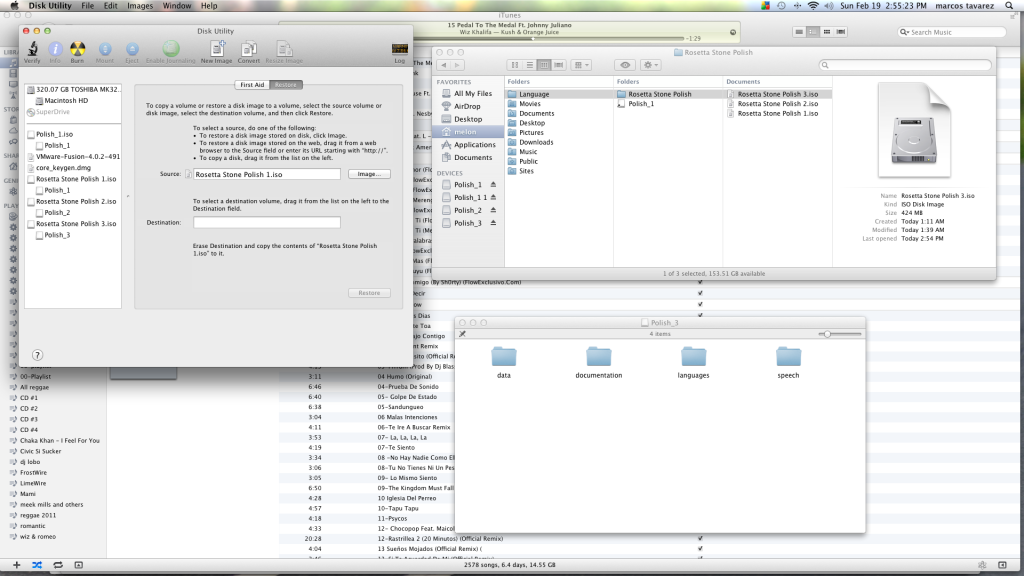Open AirDrop in the Finder sidebar
This screenshot has width=1024, height=576.
point(467,106)
